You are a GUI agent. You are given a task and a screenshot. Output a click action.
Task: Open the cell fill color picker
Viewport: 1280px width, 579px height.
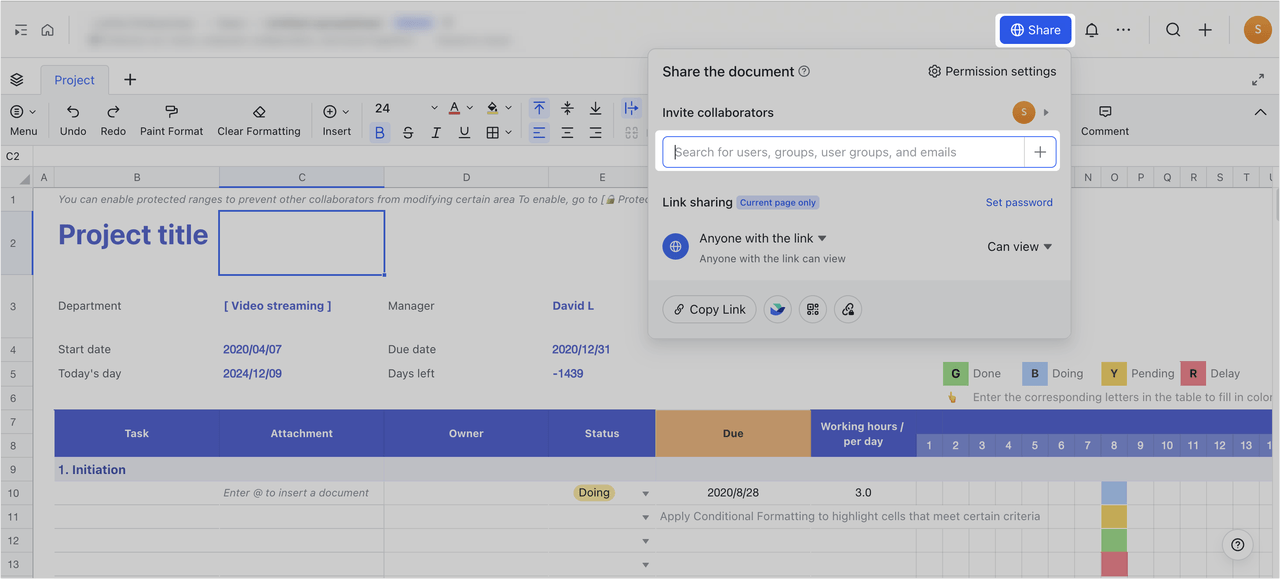pyautogui.click(x=496, y=107)
